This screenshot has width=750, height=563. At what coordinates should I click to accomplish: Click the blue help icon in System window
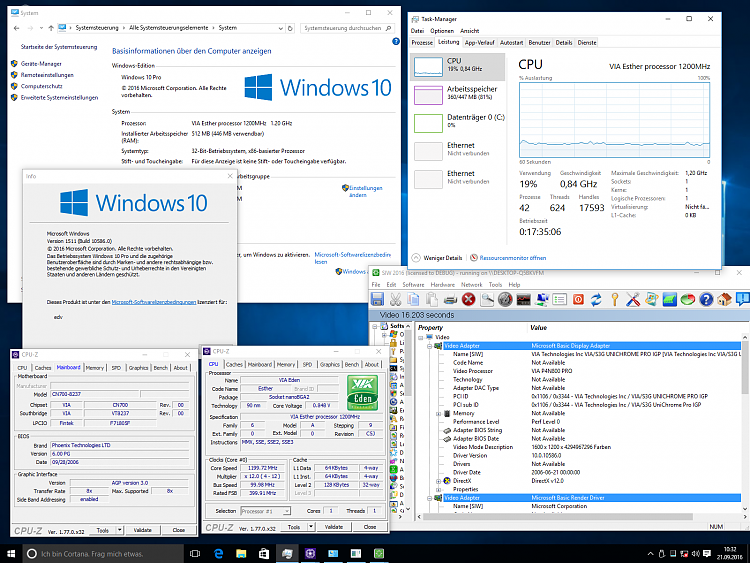396,42
